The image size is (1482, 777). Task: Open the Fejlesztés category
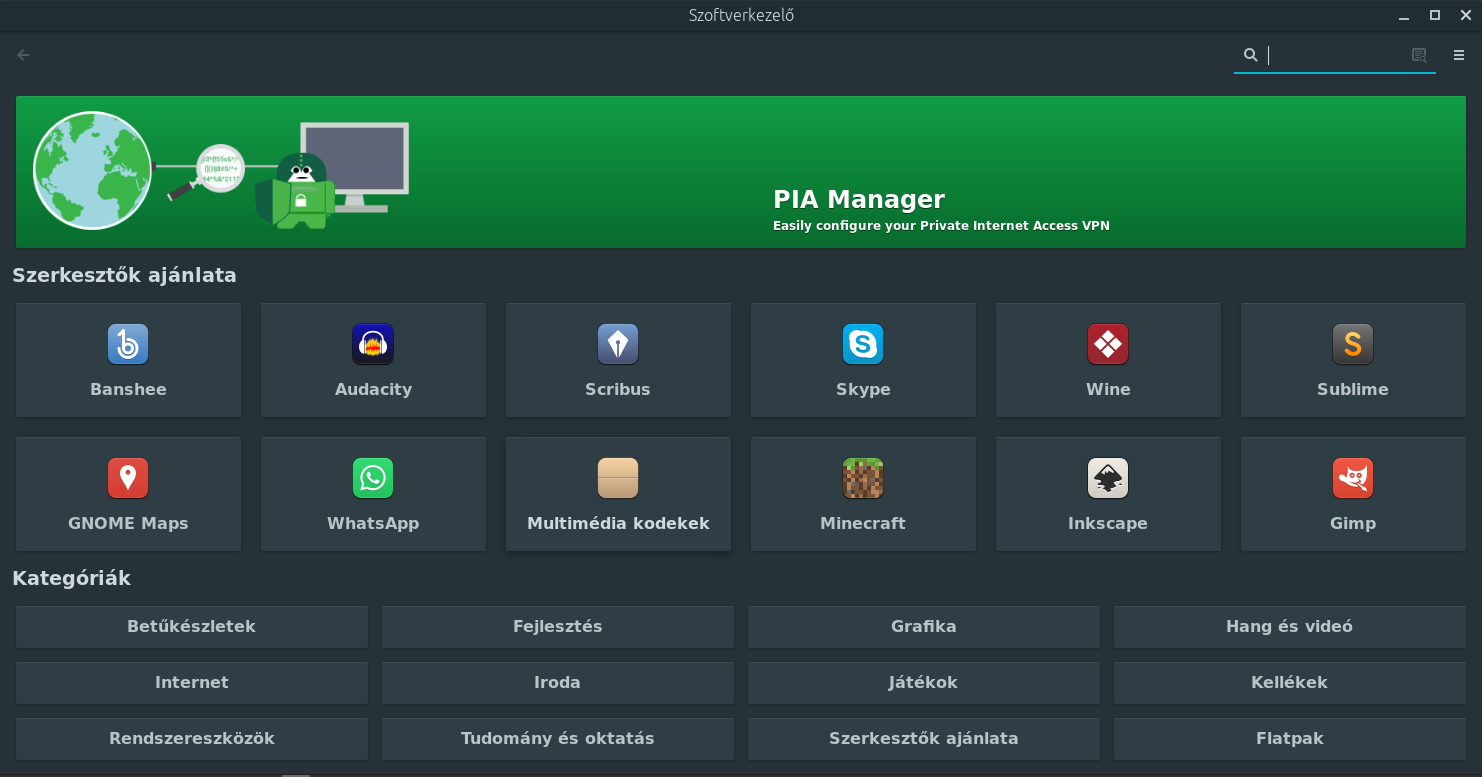pyautogui.click(x=558, y=626)
